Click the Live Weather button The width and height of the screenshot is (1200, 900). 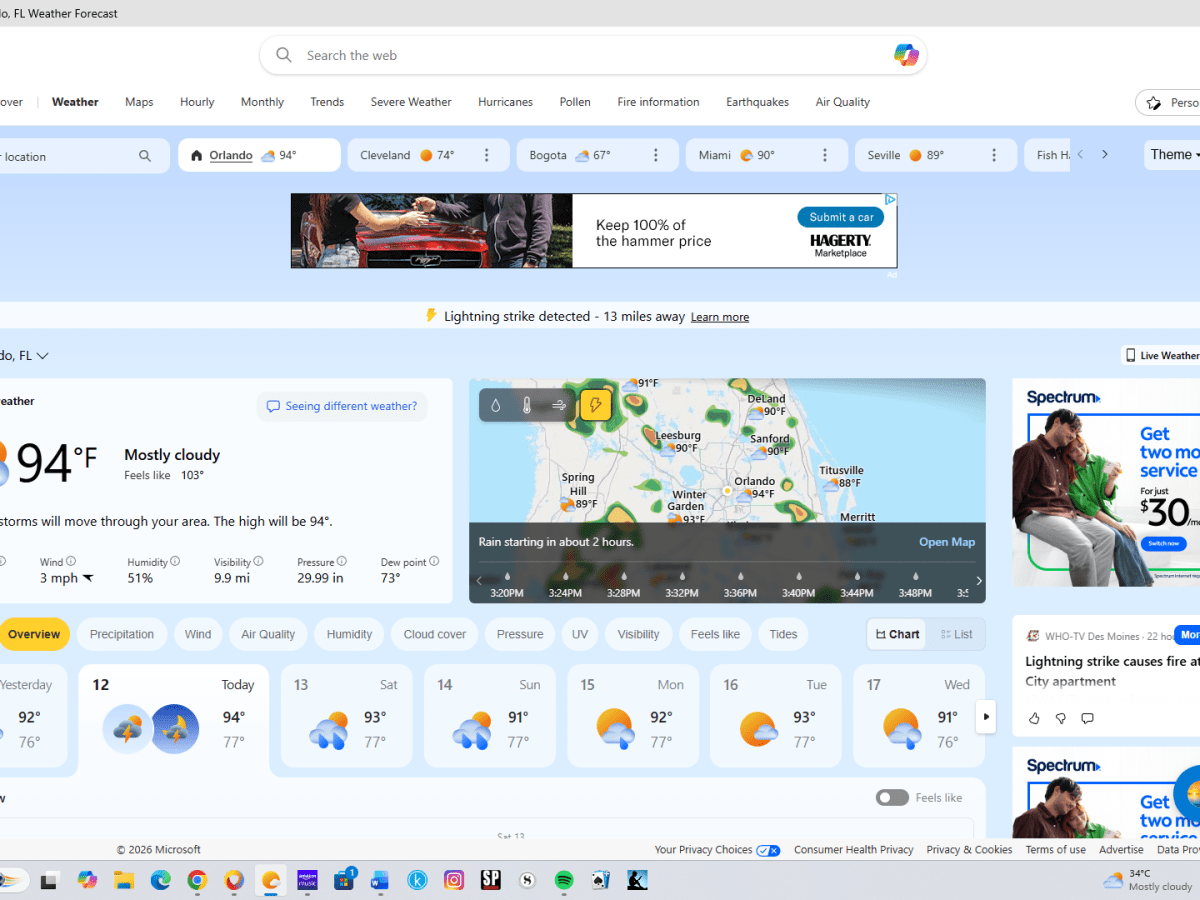[1161, 355]
